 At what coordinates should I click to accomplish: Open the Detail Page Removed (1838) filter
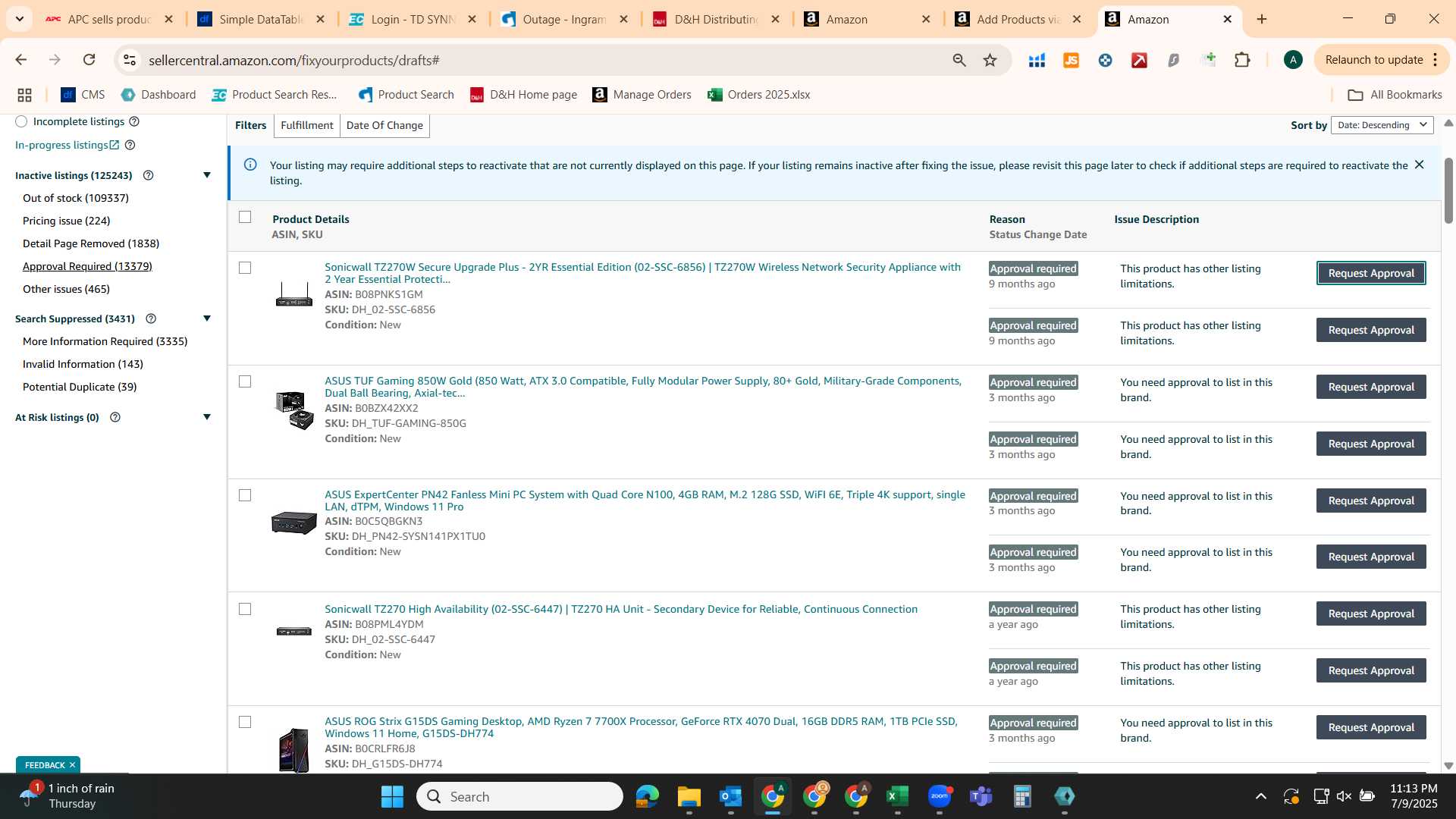(x=91, y=243)
